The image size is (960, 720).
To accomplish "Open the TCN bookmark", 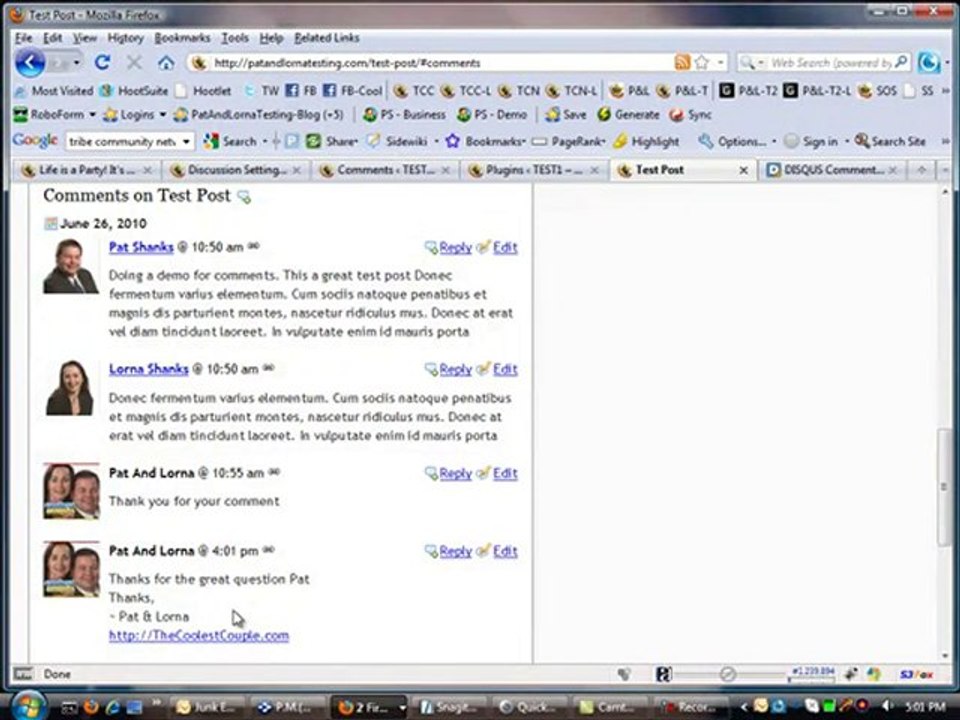I will coord(519,91).
